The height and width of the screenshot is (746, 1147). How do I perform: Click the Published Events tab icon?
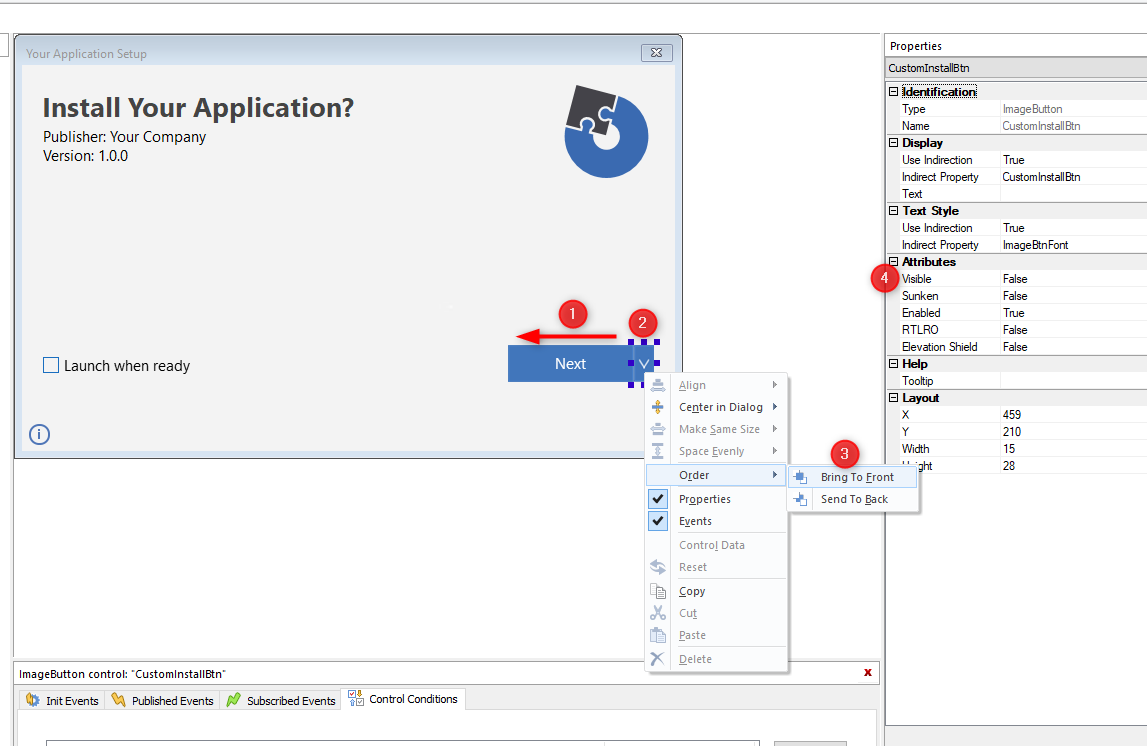(x=118, y=700)
